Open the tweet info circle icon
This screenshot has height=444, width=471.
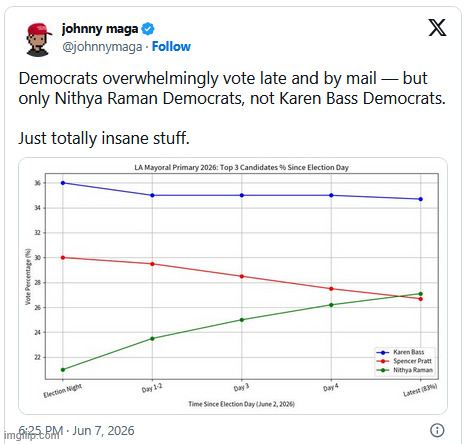pos(437,430)
